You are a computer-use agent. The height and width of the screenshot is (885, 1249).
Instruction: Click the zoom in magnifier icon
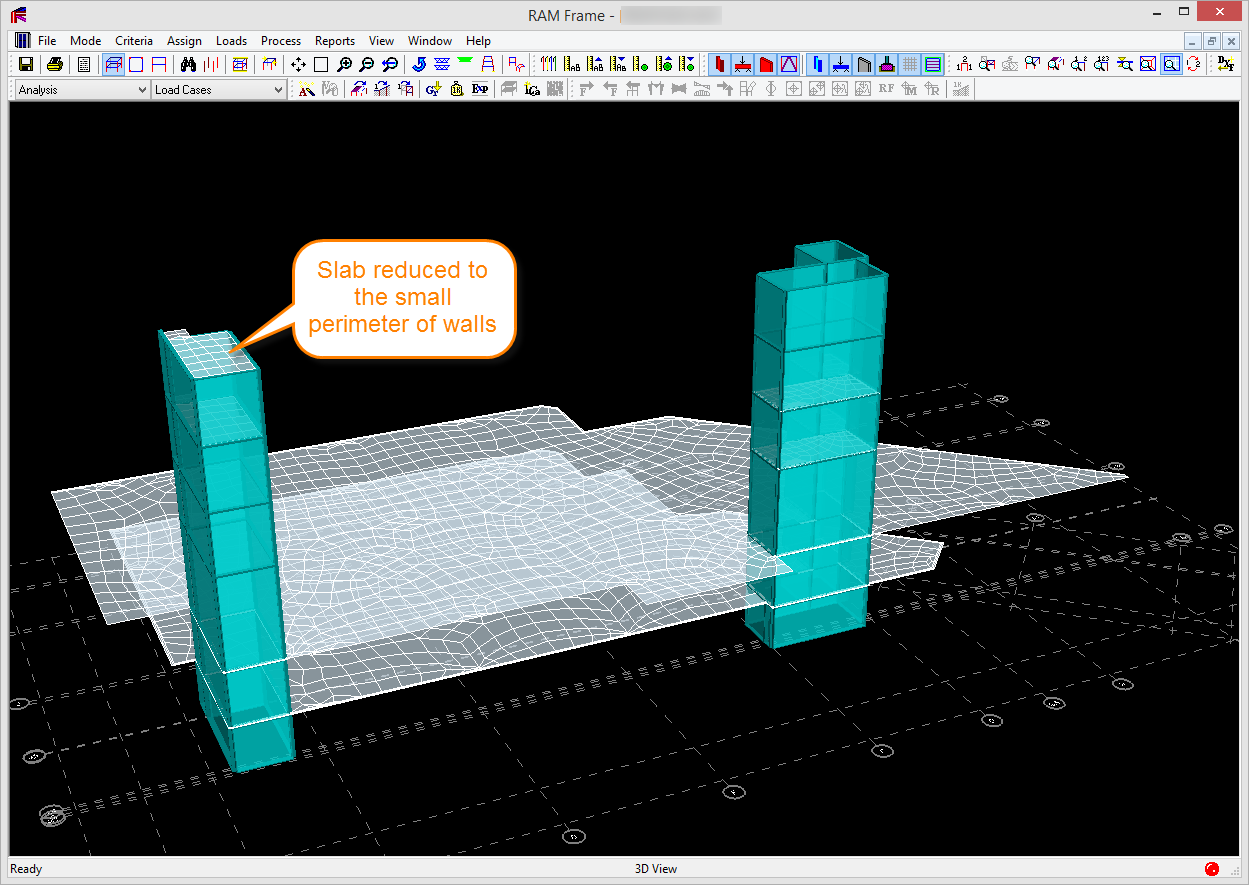pyautogui.click(x=344, y=64)
